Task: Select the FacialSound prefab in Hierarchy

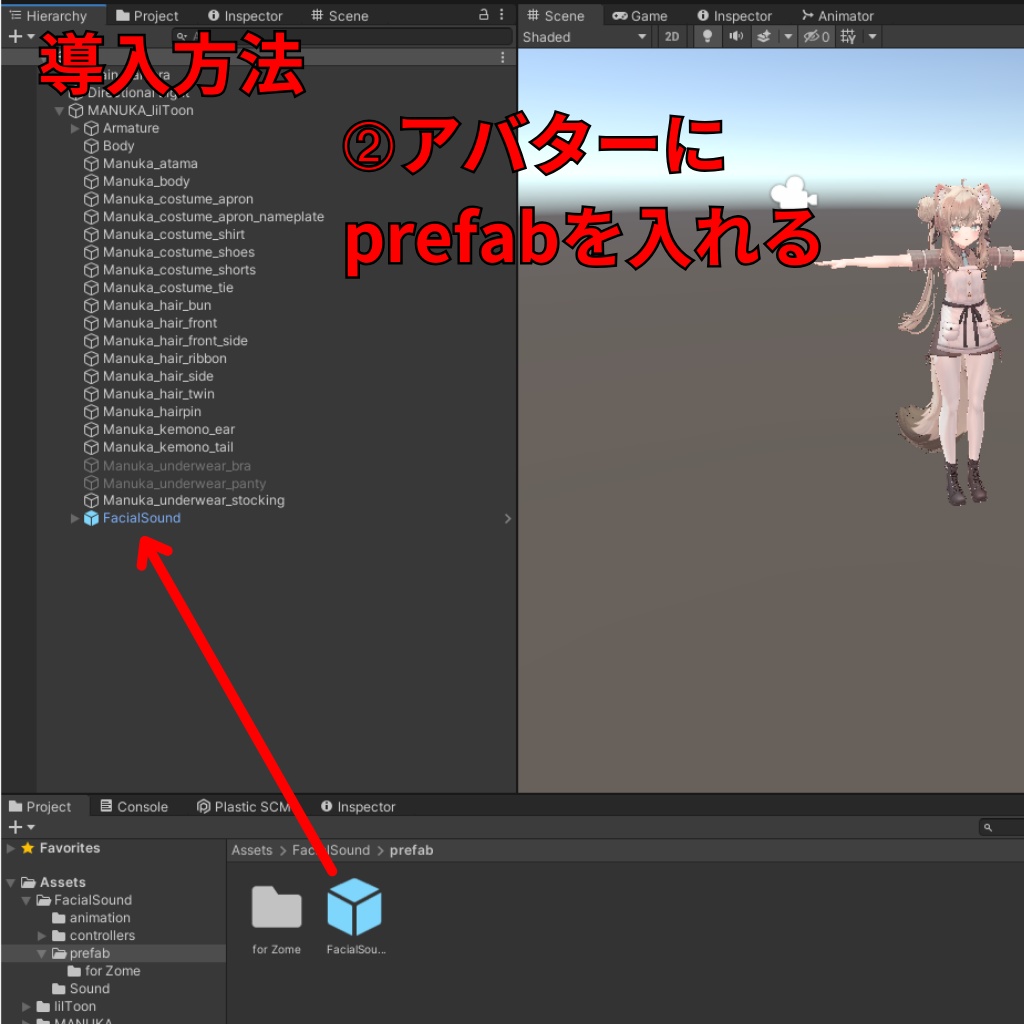Action: pyautogui.click(x=139, y=518)
